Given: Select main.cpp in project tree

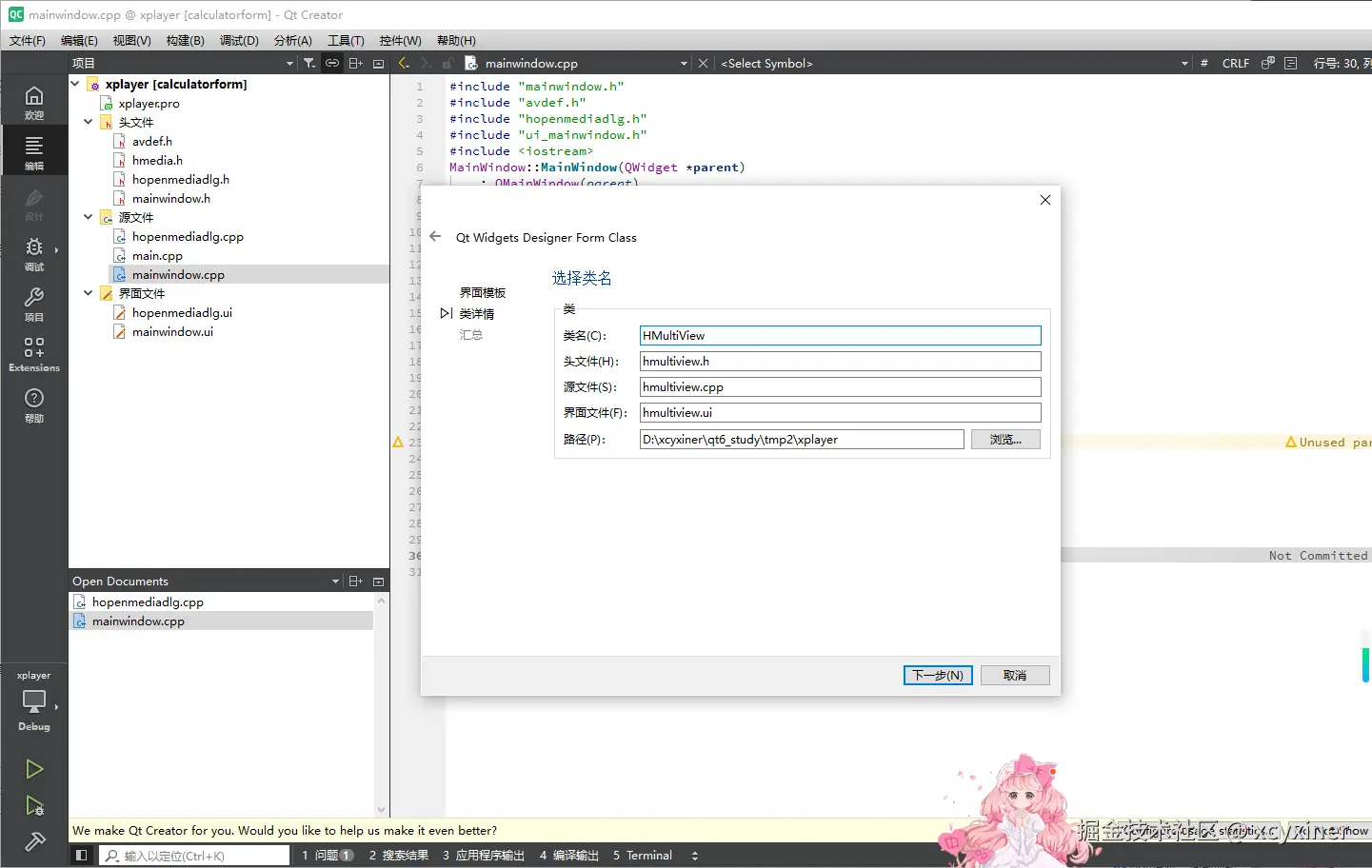Looking at the screenshot, I should 157,255.
